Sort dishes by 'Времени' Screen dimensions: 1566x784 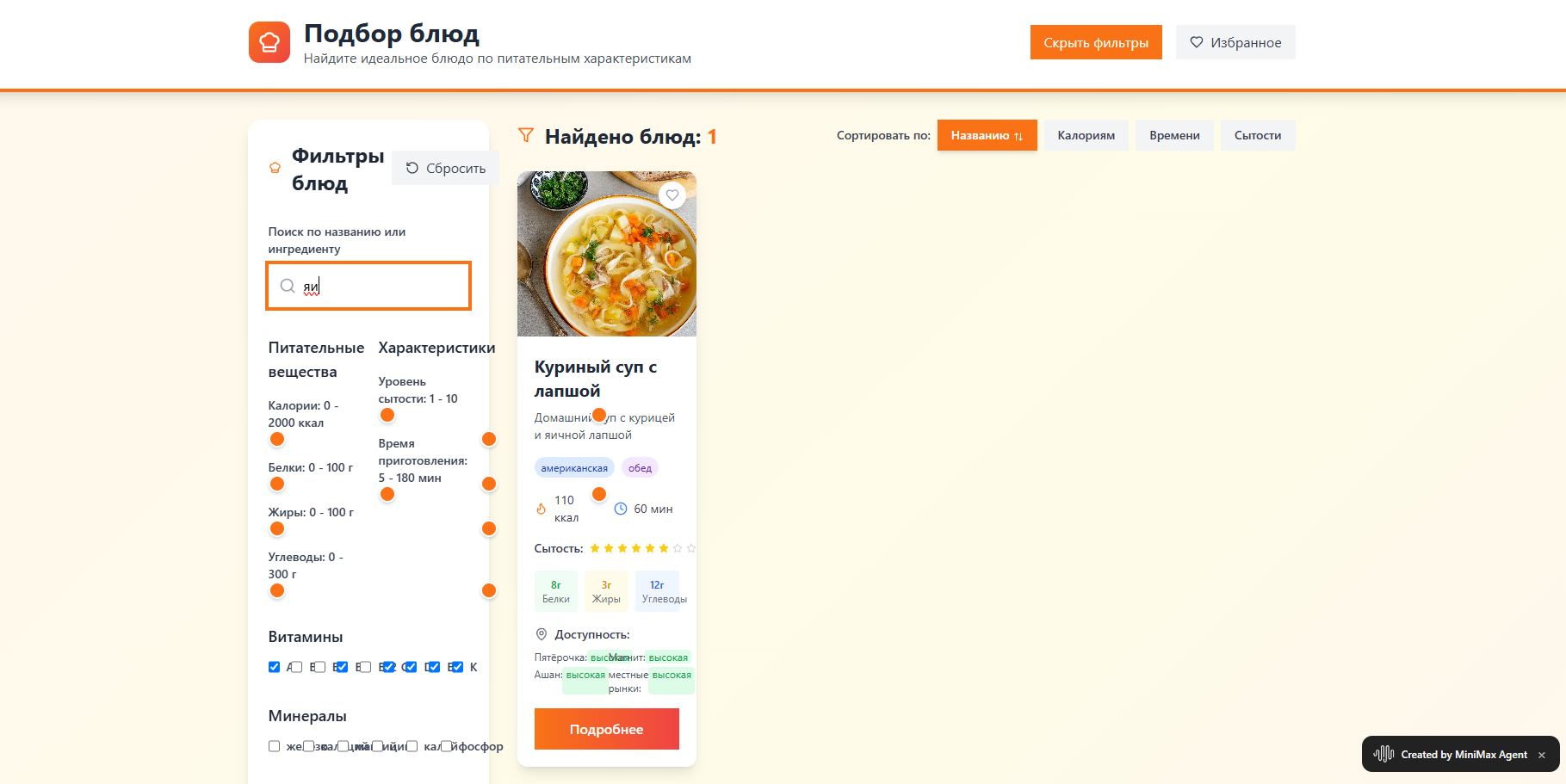(x=1174, y=135)
